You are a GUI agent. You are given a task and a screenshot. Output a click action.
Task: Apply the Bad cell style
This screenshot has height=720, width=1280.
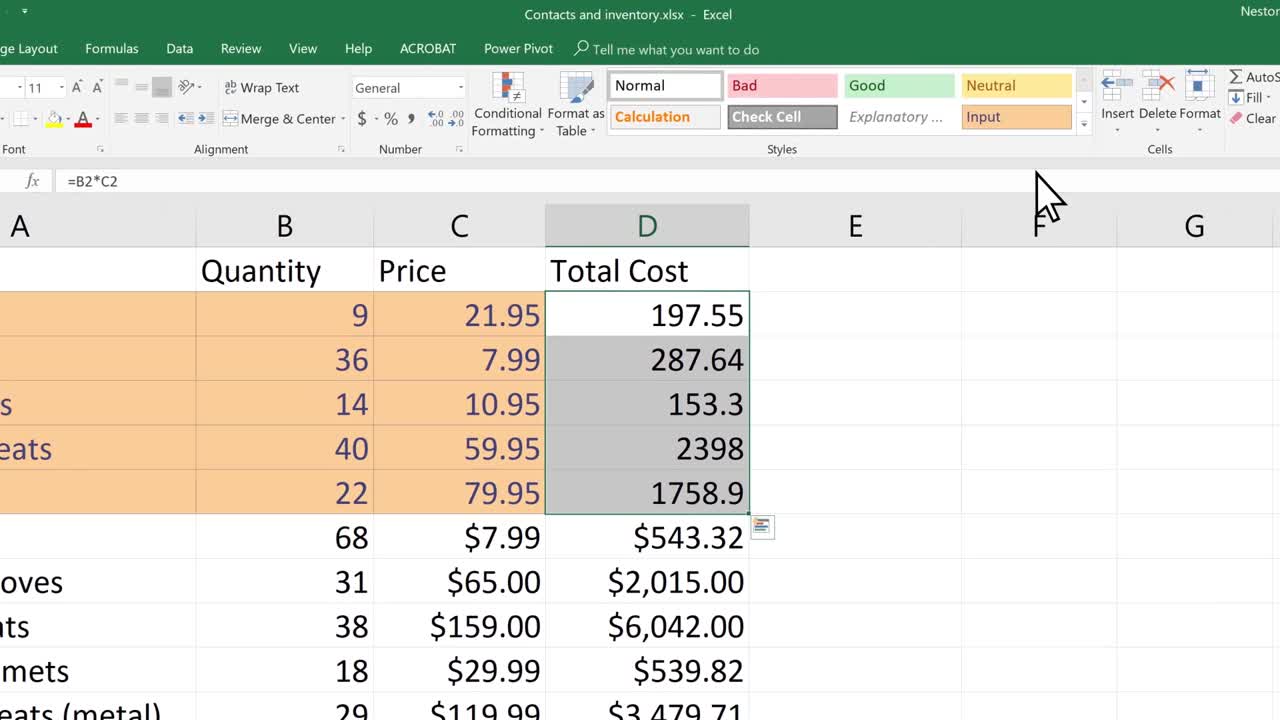pyautogui.click(x=782, y=86)
